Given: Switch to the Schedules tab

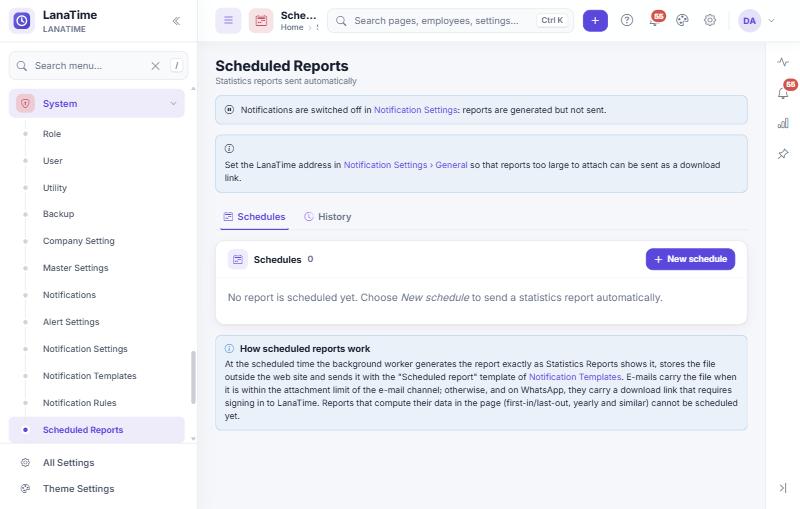Looking at the screenshot, I should pyautogui.click(x=254, y=217).
